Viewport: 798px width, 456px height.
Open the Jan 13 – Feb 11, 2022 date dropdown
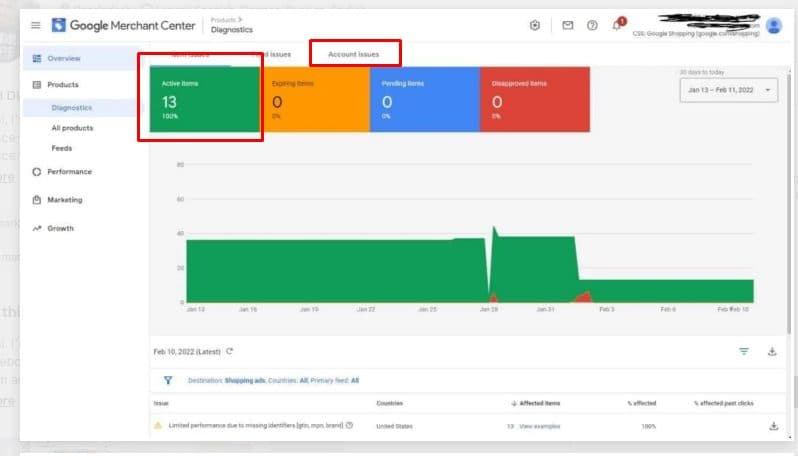(x=728, y=90)
